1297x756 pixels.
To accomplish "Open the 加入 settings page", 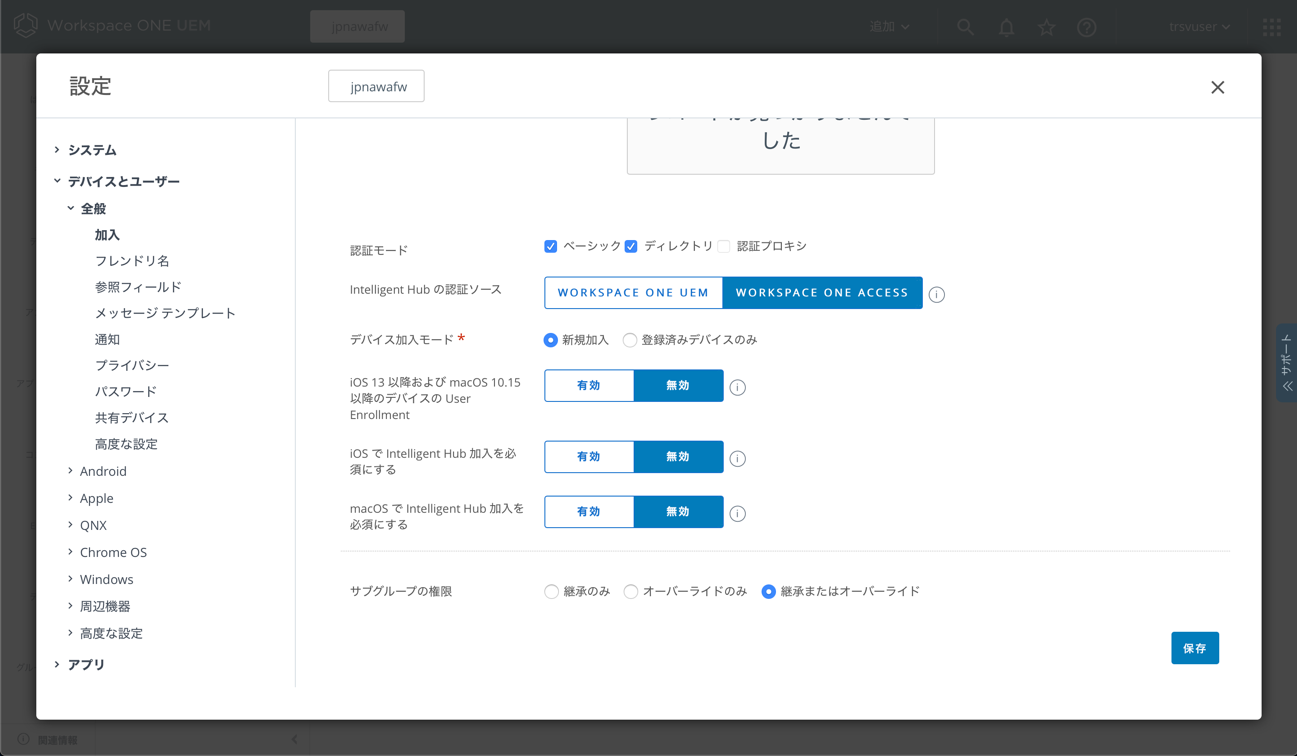I will 107,235.
